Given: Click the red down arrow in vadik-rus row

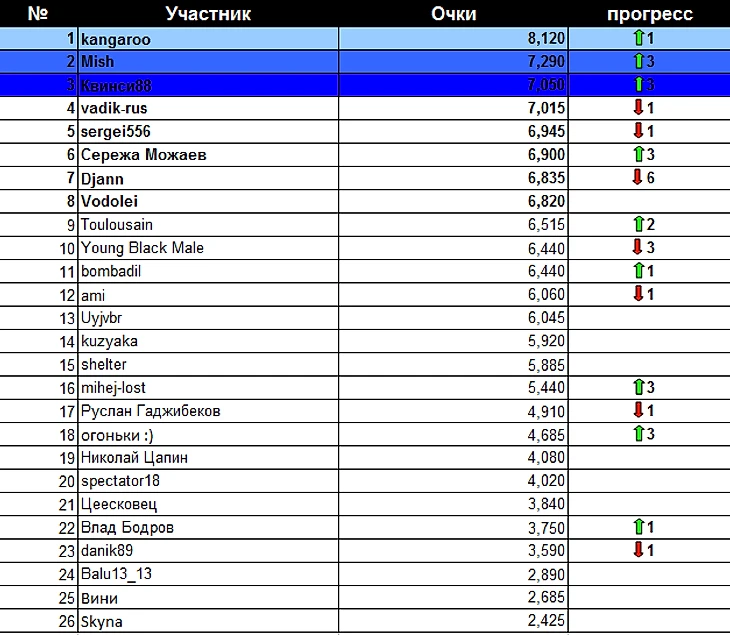Looking at the screenshot, I should click(636, 108).
